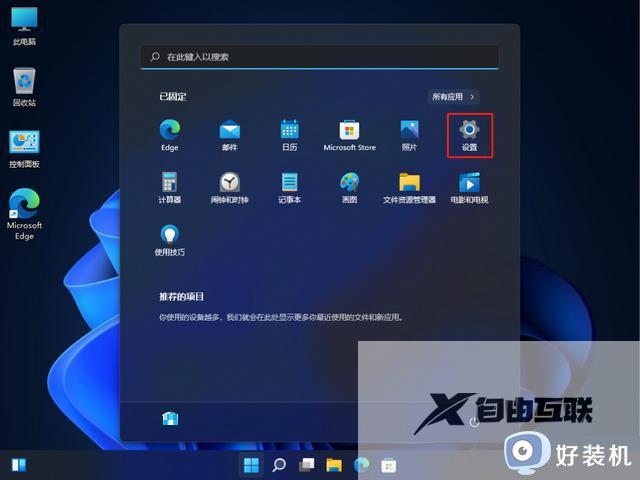Image resolution: width=640 pixels, height=480 pixels.
Task: Open Task View on taskbar
Action: click(307, 465)
